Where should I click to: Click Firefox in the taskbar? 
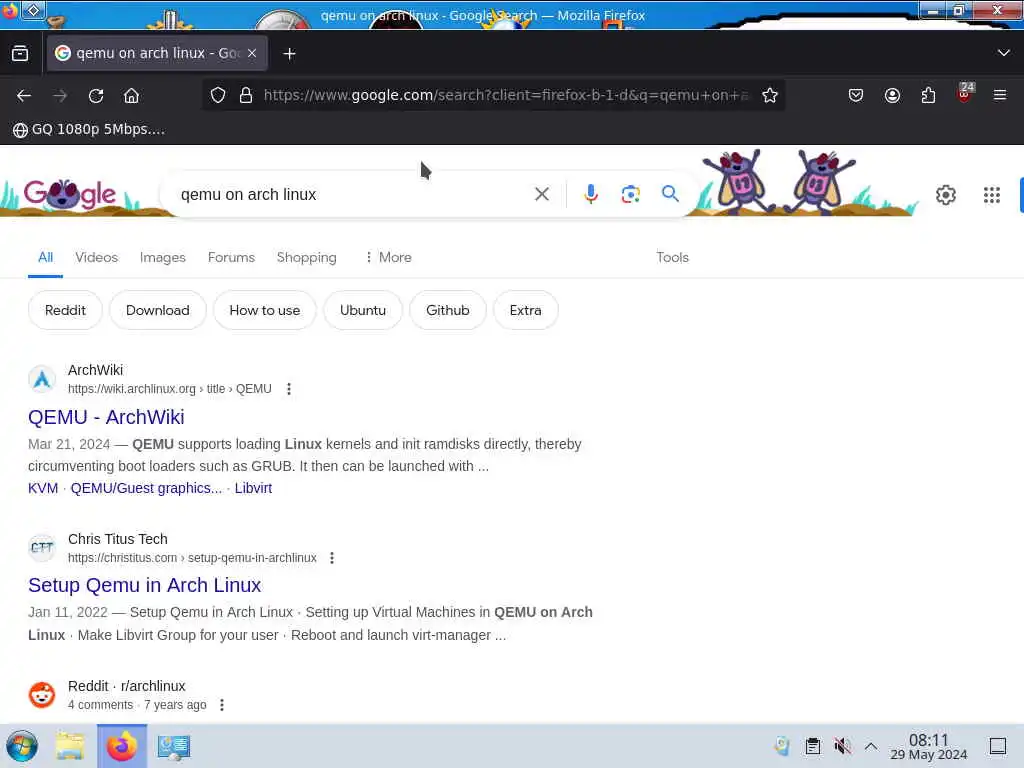click(x=121, y=746)
